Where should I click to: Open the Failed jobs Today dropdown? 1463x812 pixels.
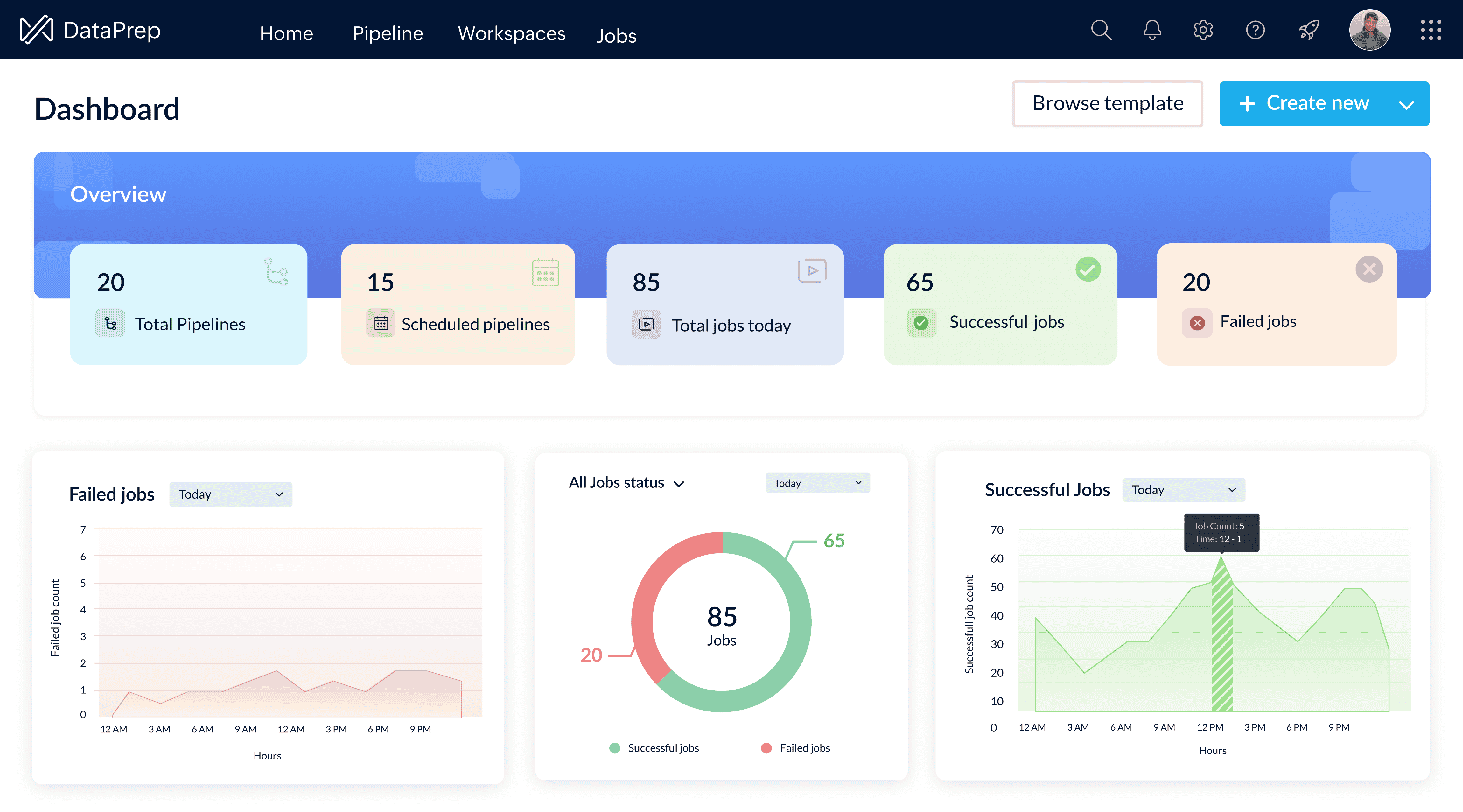coord(231,494)
